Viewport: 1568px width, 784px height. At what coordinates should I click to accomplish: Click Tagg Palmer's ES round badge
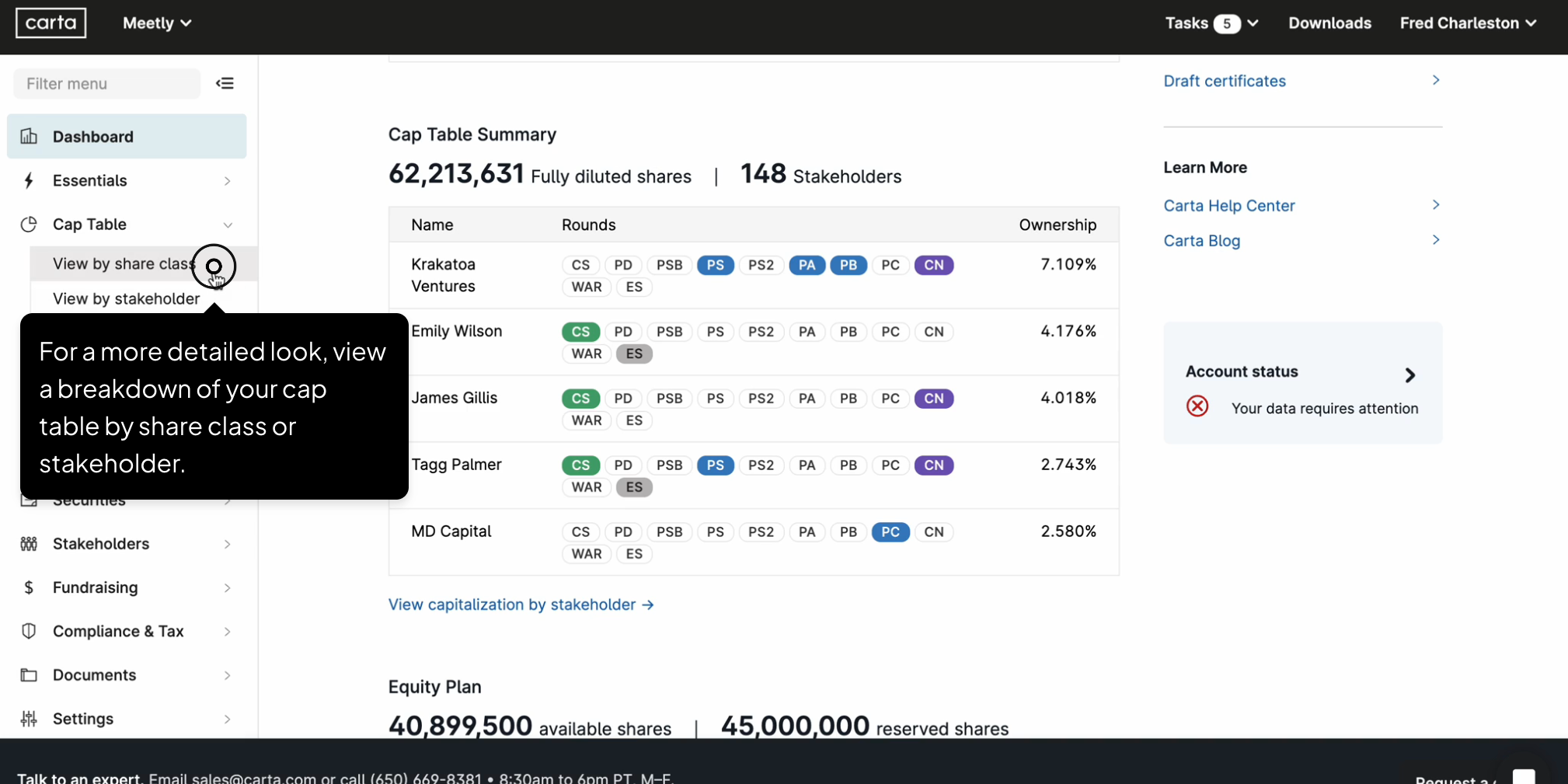[x=634, y=487]
